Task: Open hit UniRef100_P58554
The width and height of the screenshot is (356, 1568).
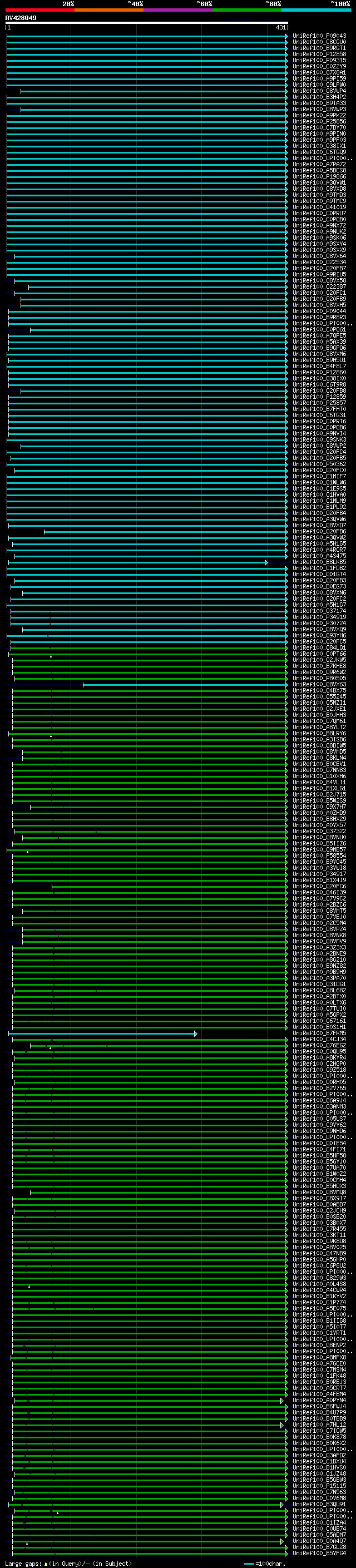Action: pos(319,856)
